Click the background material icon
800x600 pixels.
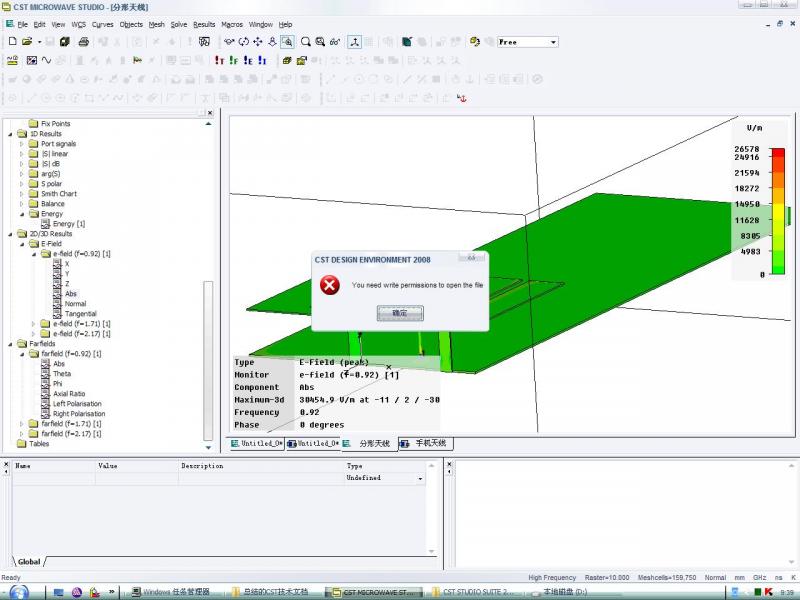[x=32, y=61]
